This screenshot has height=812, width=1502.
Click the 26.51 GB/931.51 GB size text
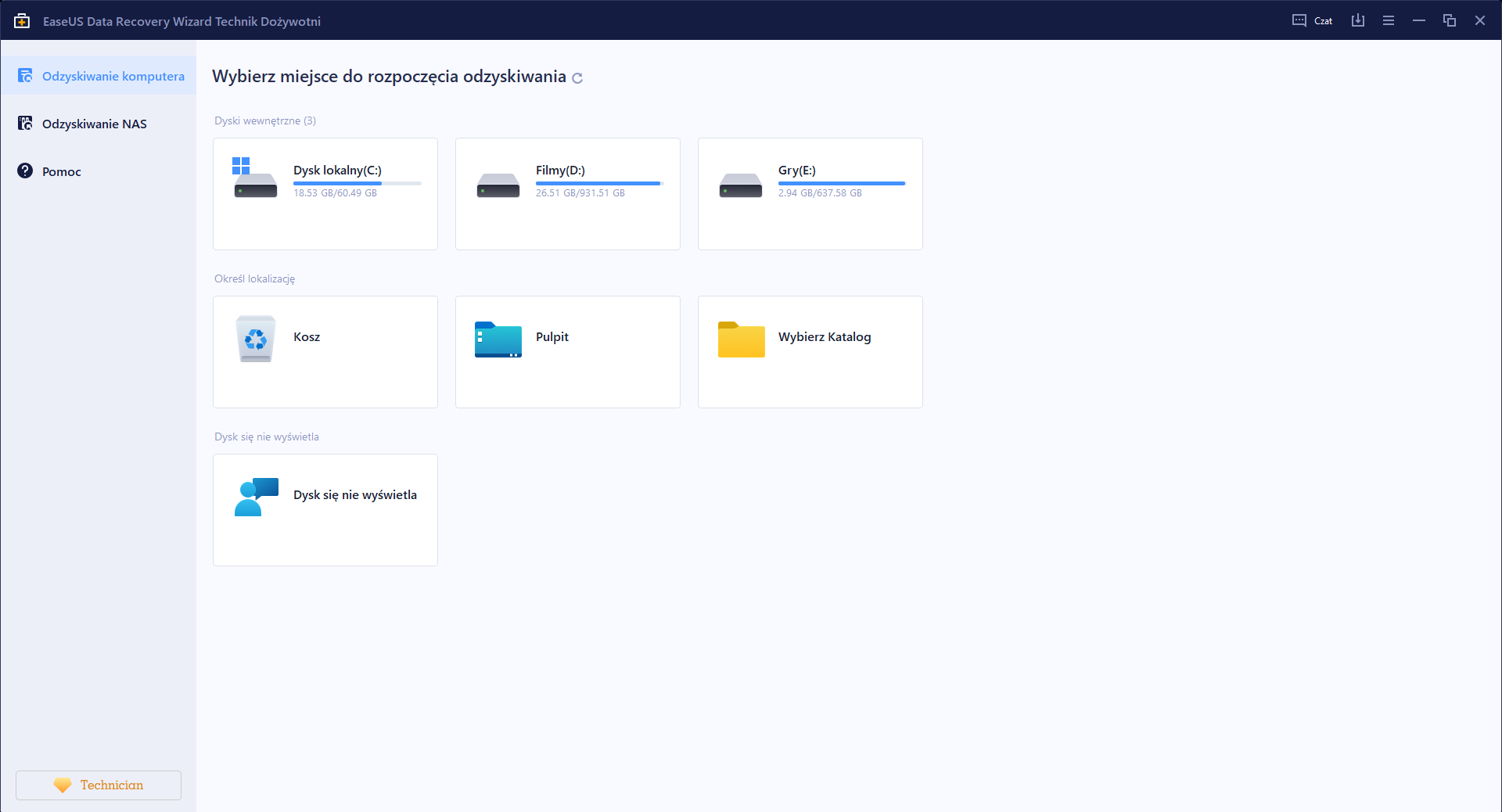[x=580, y=193]
